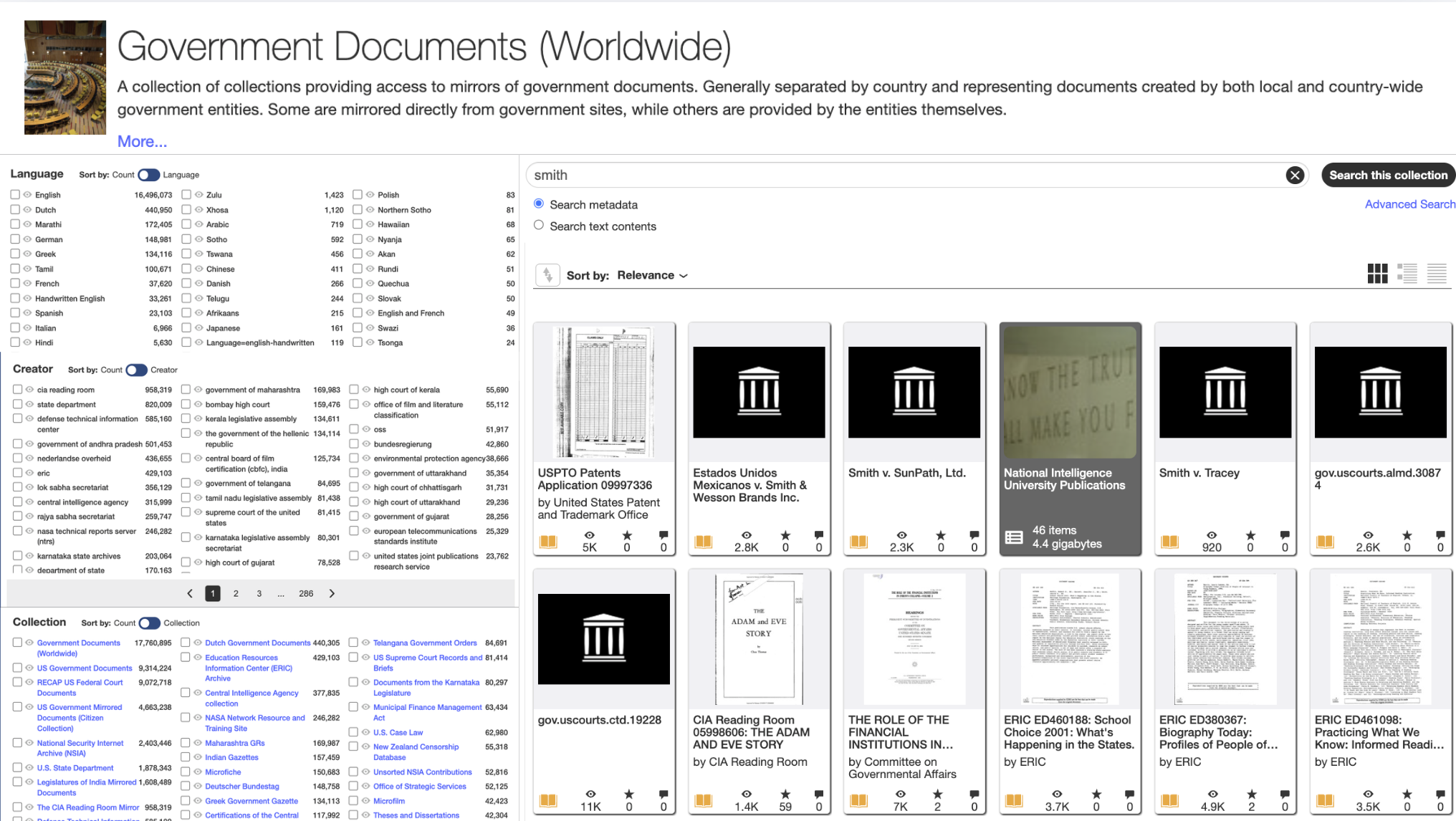This screenshot has width=1456, height=821.
Task: Click the Government Documents collection header image
Action: (x=65, y=77)
